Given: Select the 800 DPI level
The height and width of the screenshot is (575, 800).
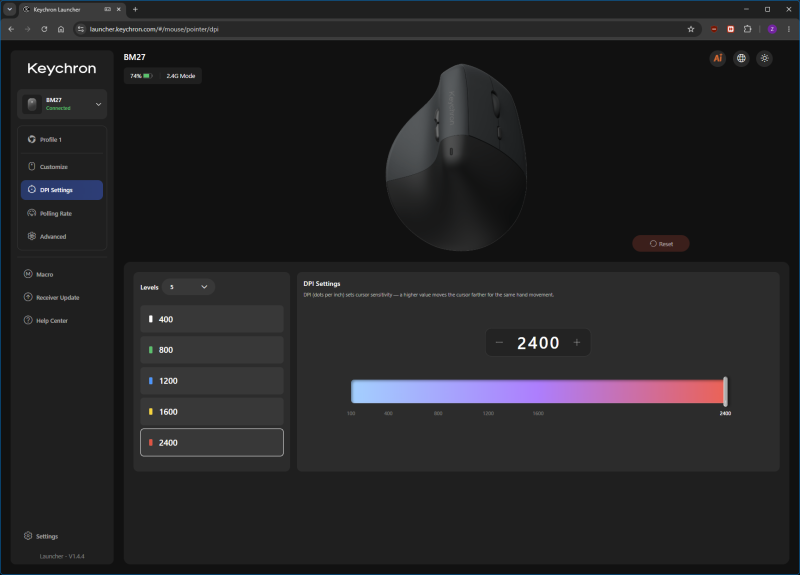Looking at the screenshot, I should coord(212,350).
